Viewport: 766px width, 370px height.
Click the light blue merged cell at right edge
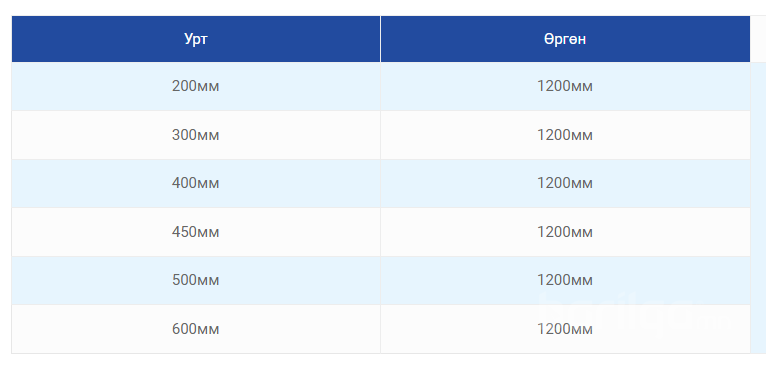point(758,208)
